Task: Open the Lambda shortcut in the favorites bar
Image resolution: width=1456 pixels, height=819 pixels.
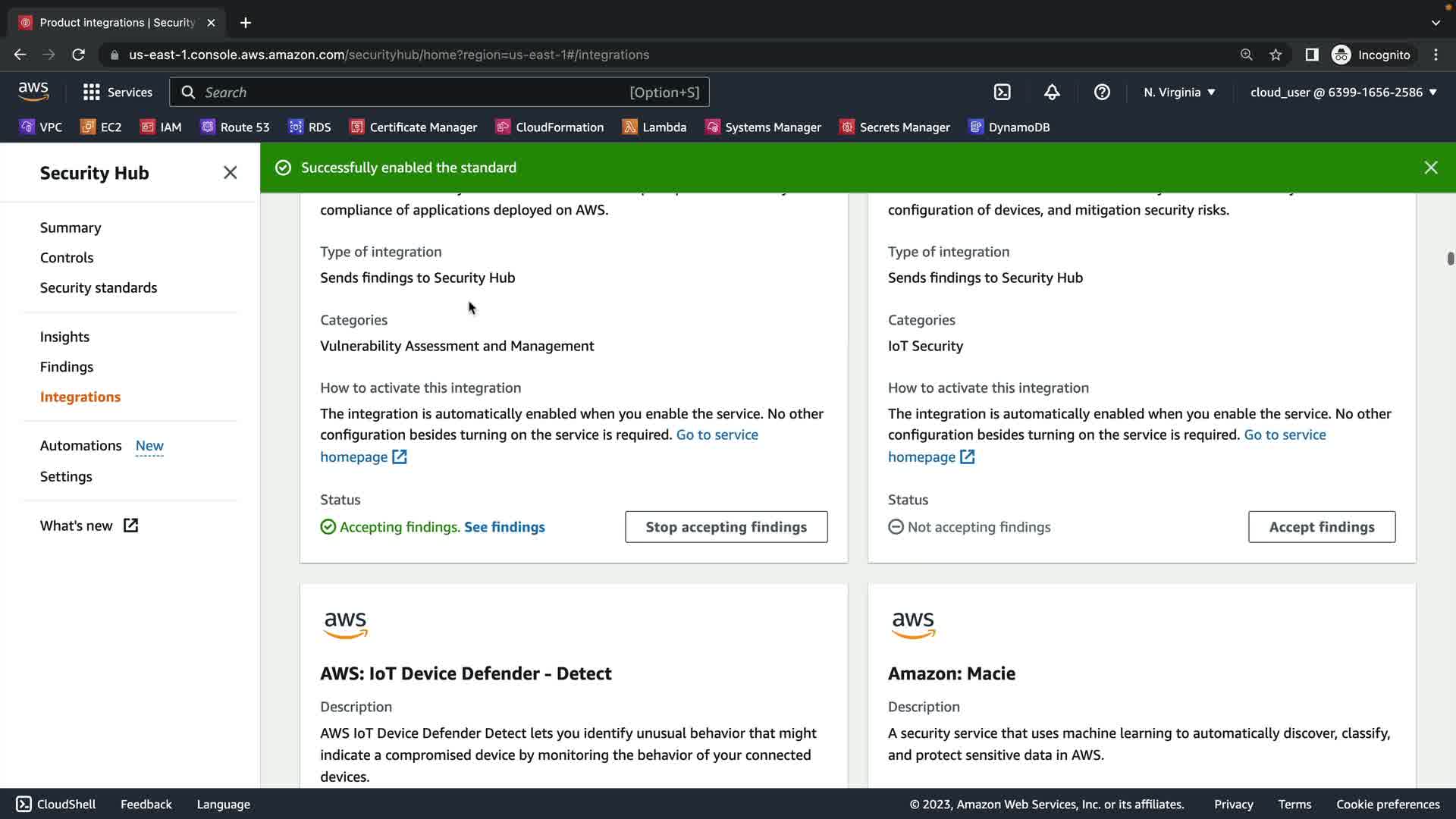Action: coord(654,127)
